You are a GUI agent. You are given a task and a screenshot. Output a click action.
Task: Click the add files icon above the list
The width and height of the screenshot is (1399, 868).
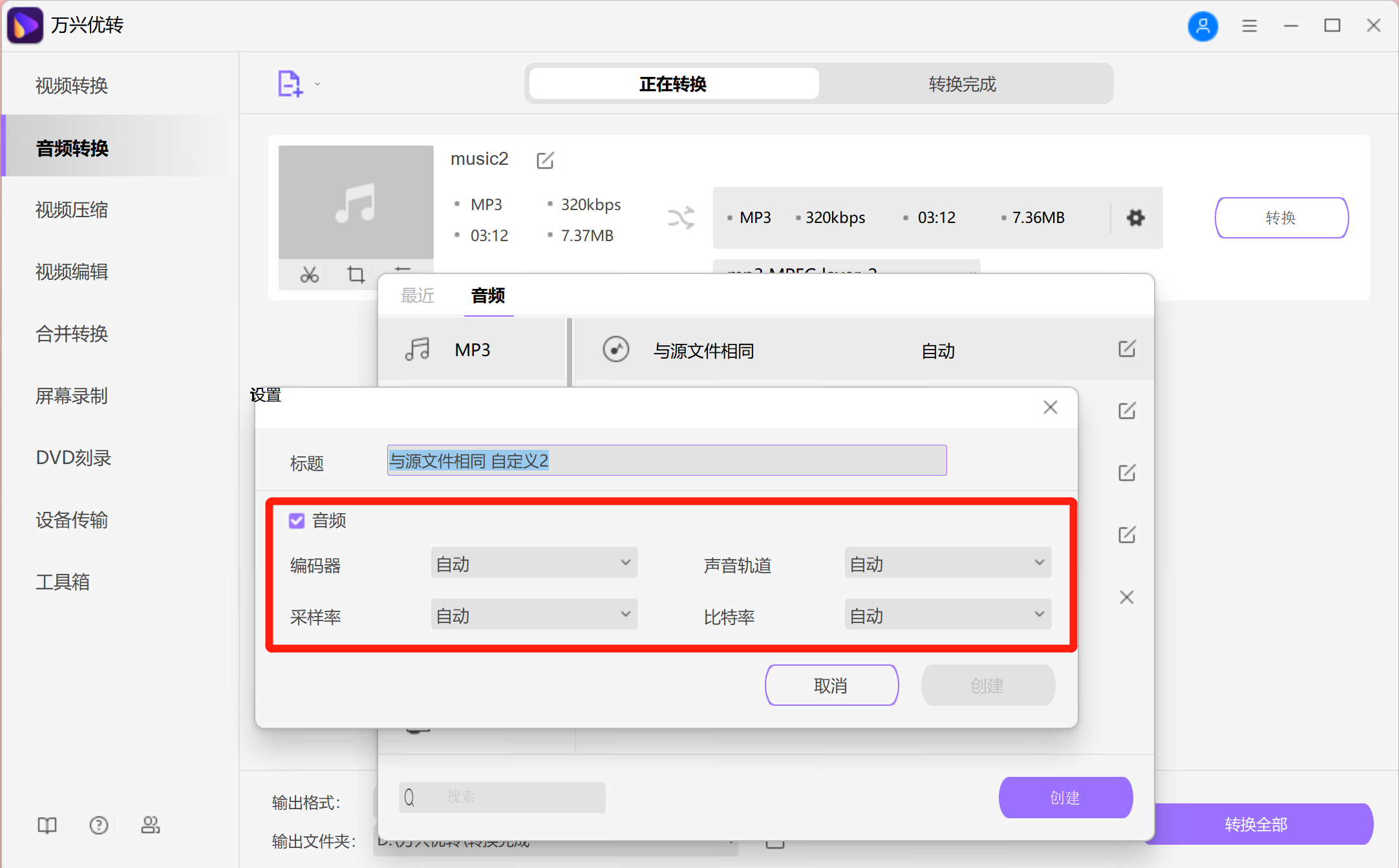coord(289,83)
